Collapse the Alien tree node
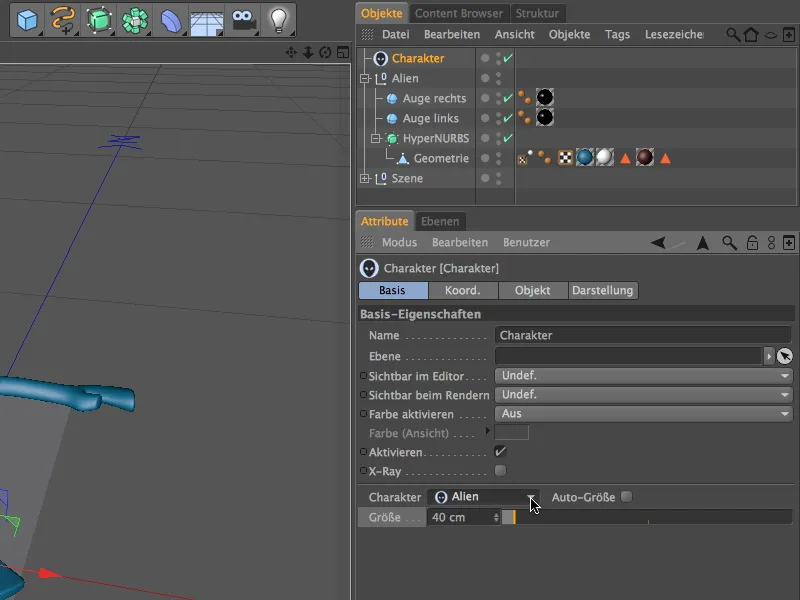This screenshot has width=800, height=600. [365, 79]
